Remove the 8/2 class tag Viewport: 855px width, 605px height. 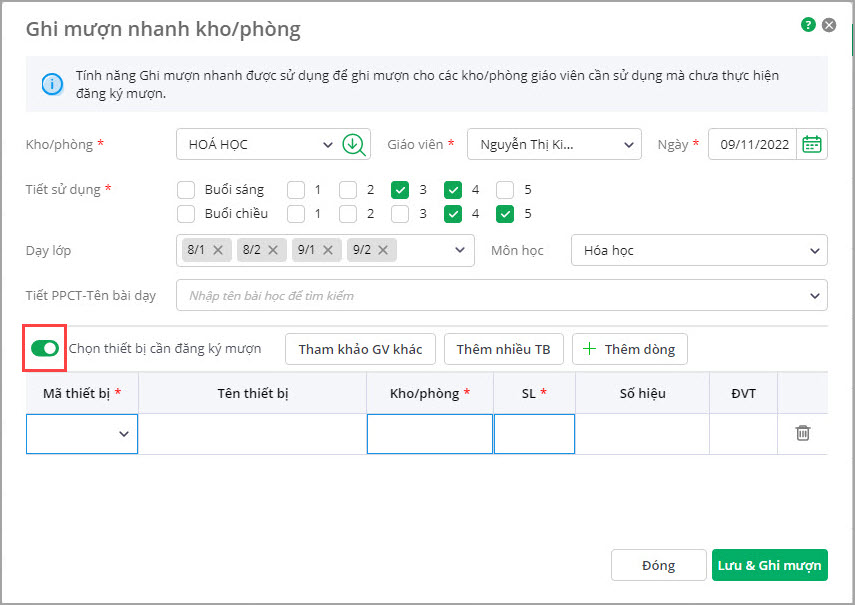(273, 250)
